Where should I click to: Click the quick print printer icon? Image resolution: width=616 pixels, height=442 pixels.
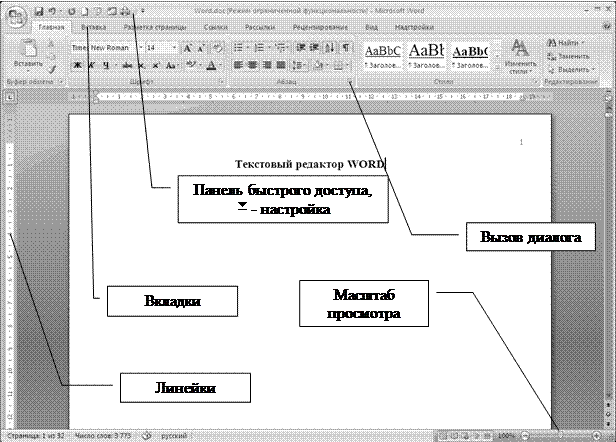pos(125,11)
